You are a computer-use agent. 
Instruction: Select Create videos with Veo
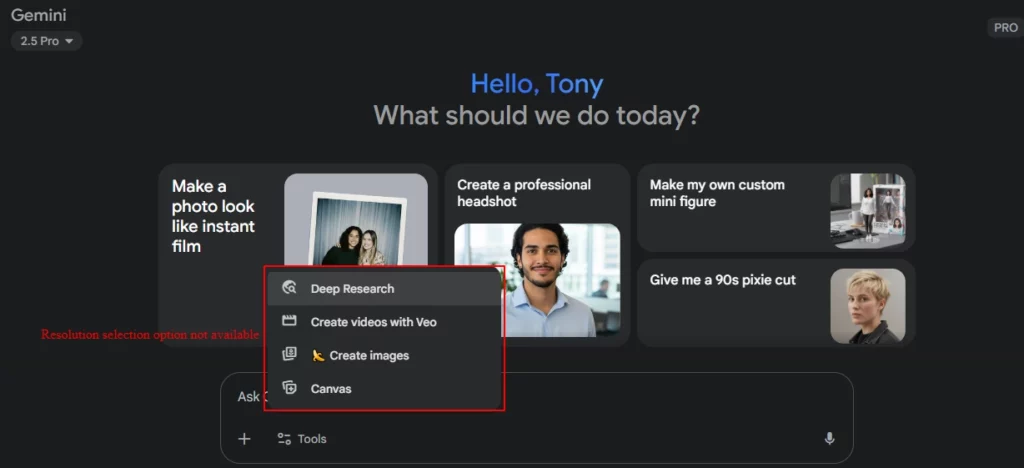pos(384,322)
